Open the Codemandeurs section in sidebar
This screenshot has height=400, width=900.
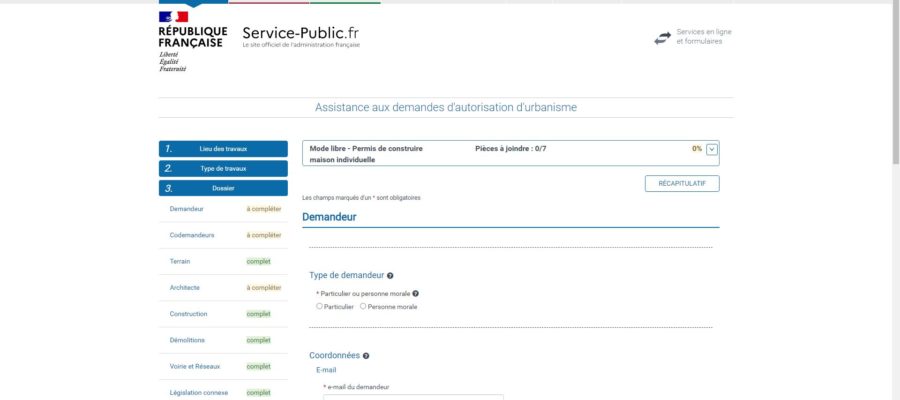click(192, 235)
